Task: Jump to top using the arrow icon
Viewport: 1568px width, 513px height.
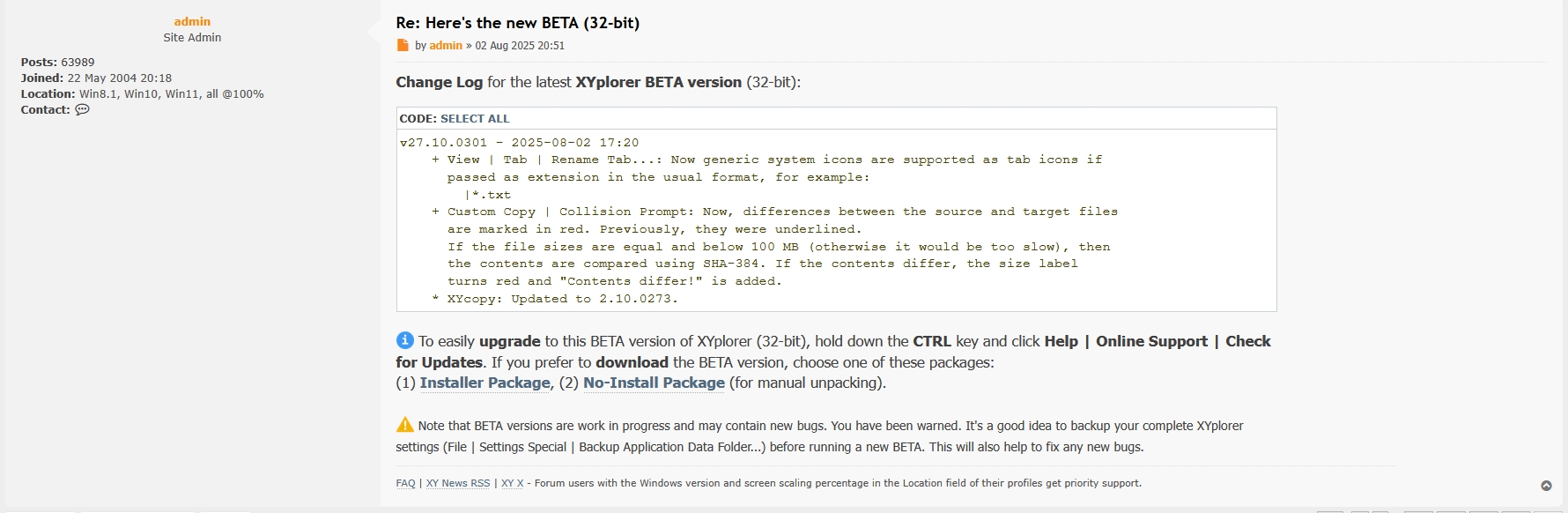Action: click(x=1546, y=486)
